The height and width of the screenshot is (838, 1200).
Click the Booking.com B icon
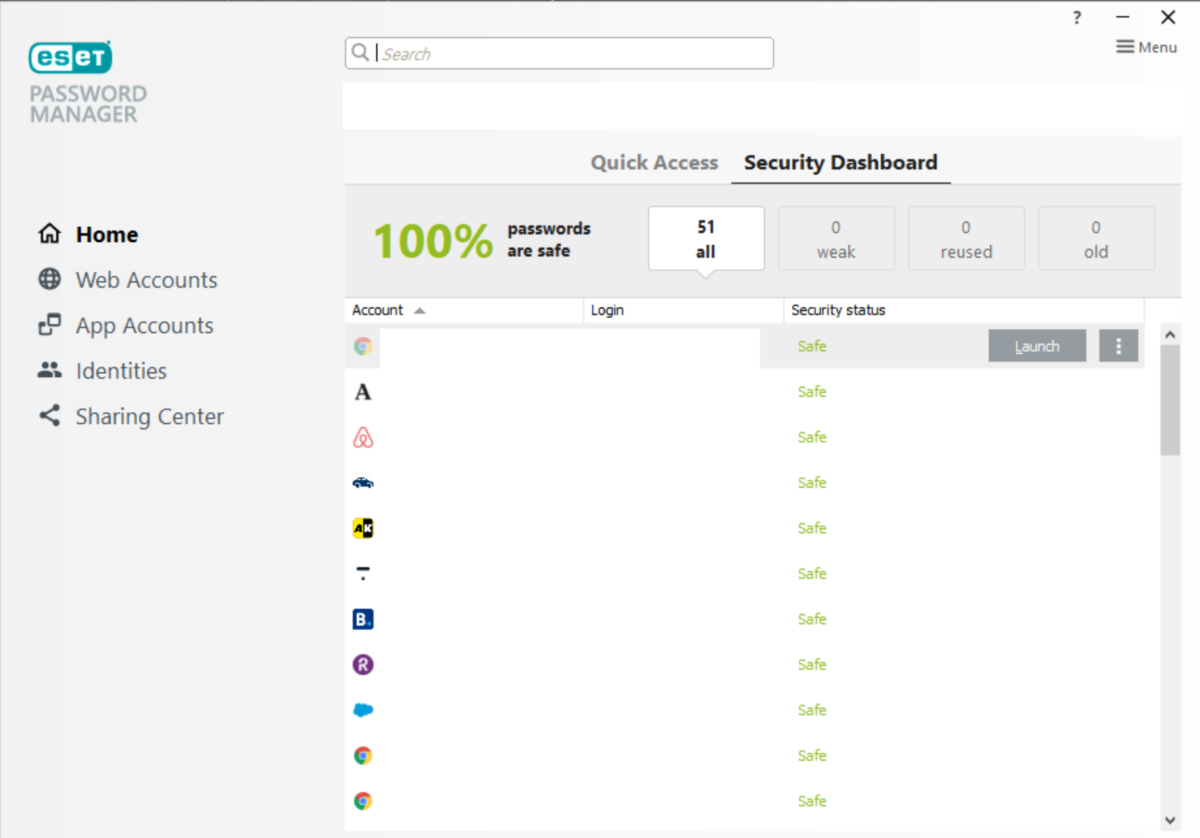(363, 619)
